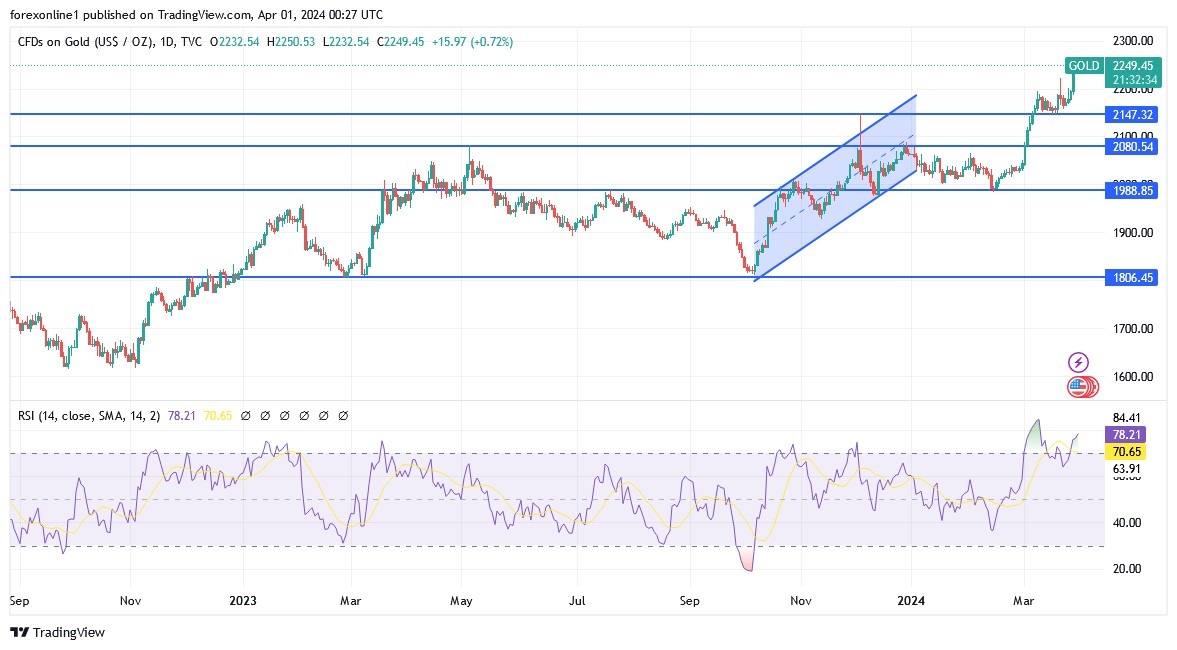Select the 2024 label on time axis
This screenshot has height=650, width=1177.
click(x=911, y=601)
